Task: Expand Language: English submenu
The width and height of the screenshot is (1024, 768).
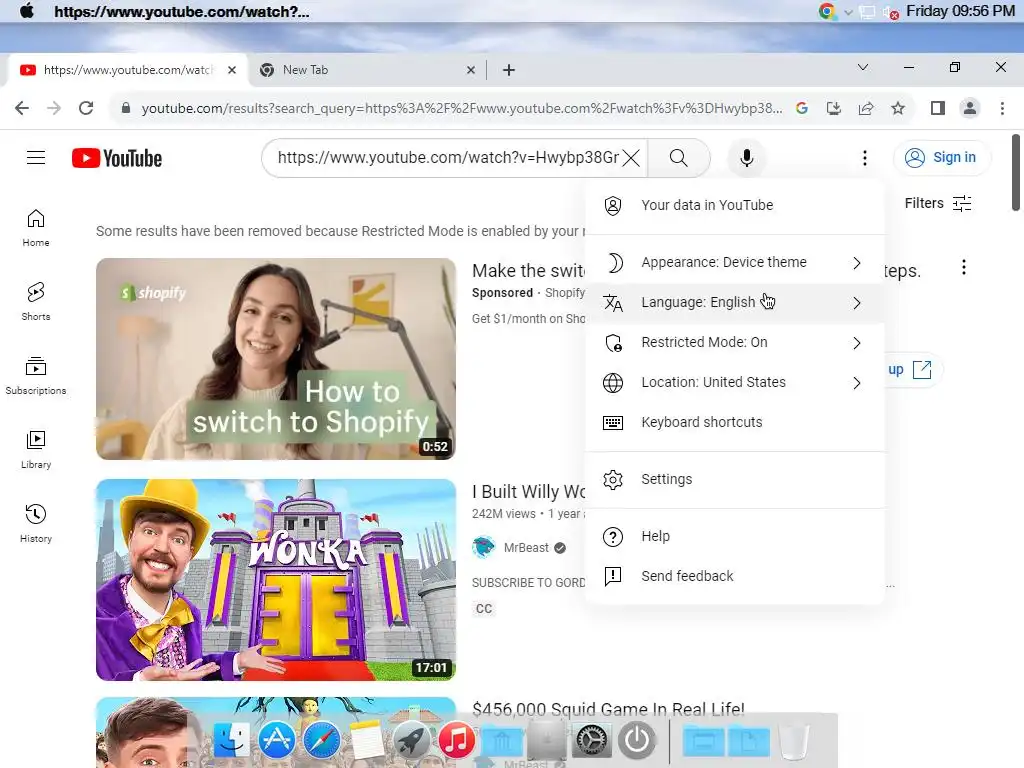Action: click(735, 302)
